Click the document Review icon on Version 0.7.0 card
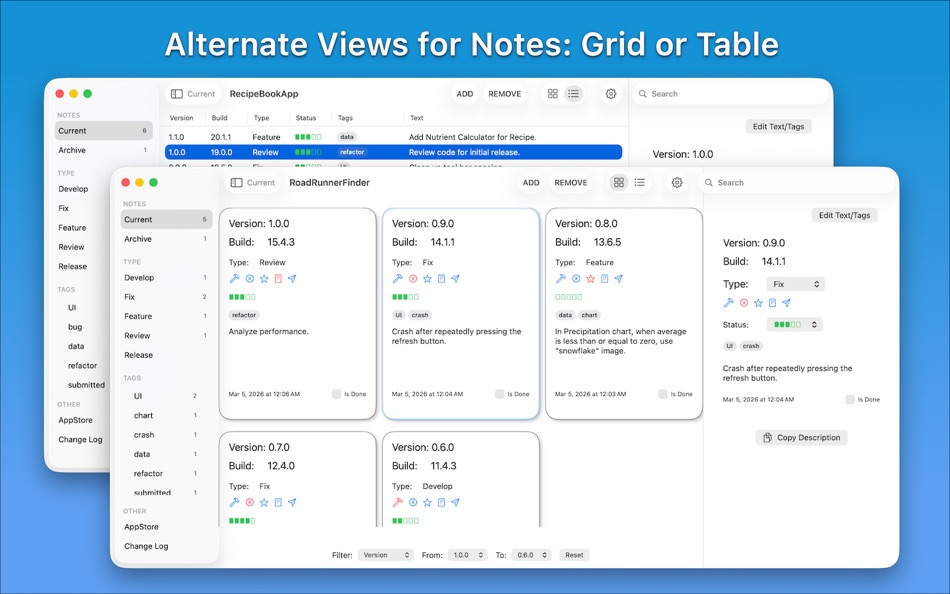The height and width of the screenshot is (594, 950). pos(276,503)
